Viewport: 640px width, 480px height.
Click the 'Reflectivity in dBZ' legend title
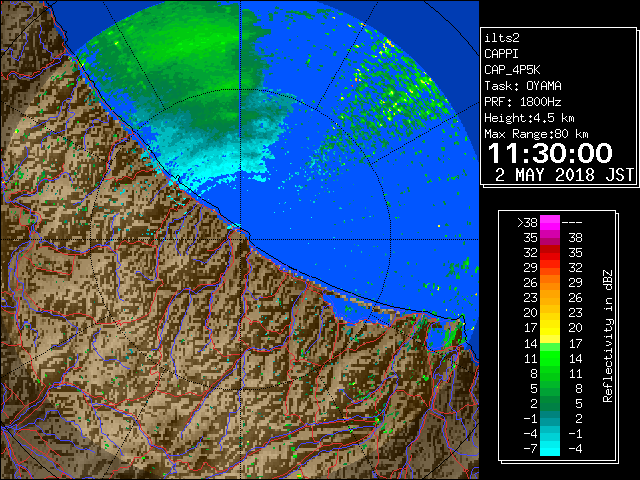(x=608, y=336)
